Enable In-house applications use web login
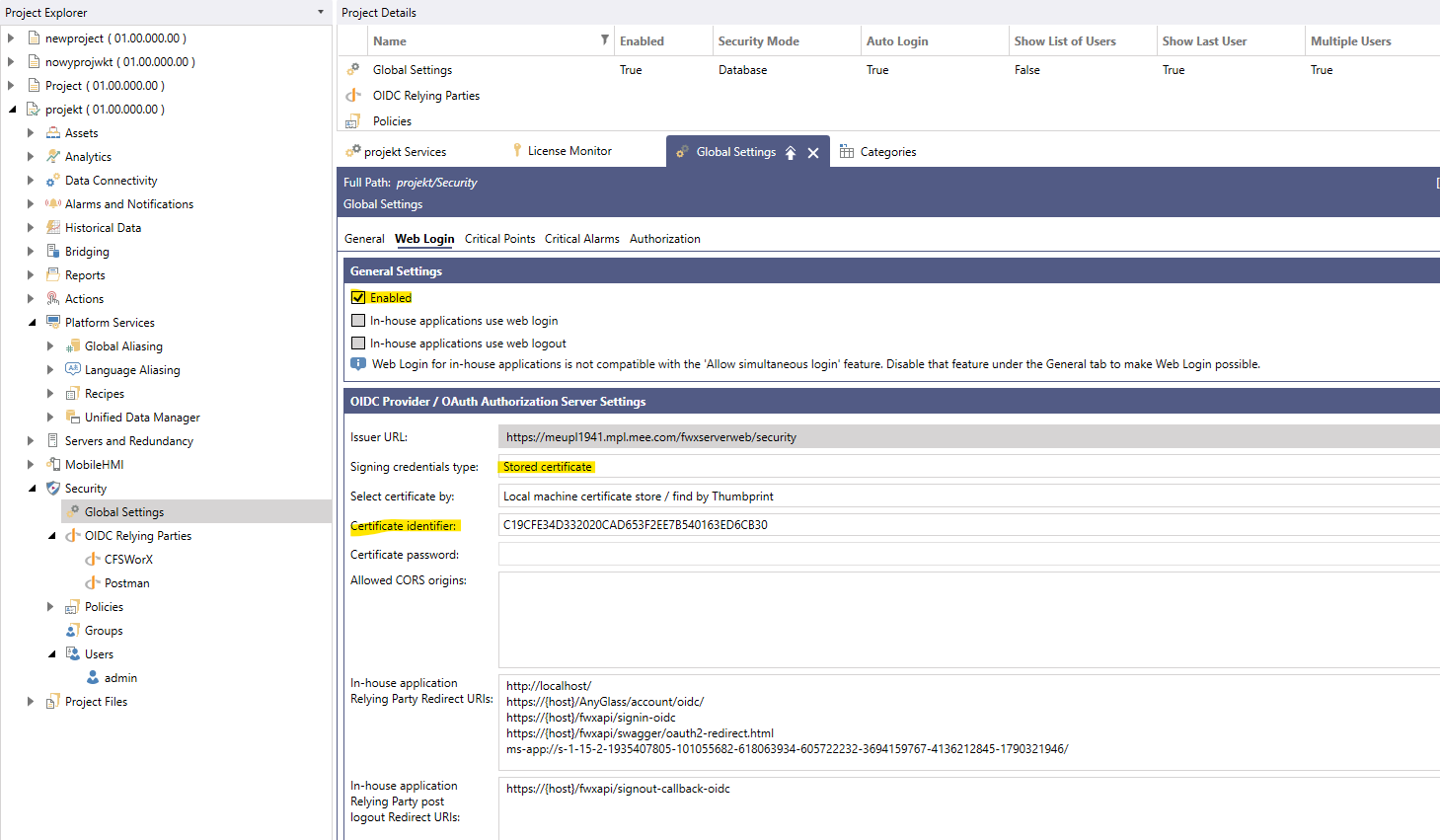Image resolution: width=1440 pixels, height=840 pixels. (358, 321)
